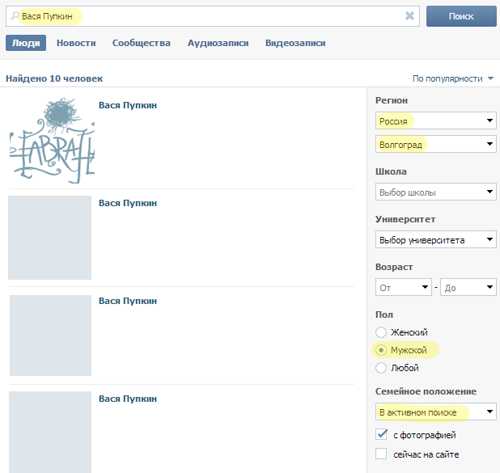Open the Видеозаписи tab
500x473 pixels.
tap(295, 43)
